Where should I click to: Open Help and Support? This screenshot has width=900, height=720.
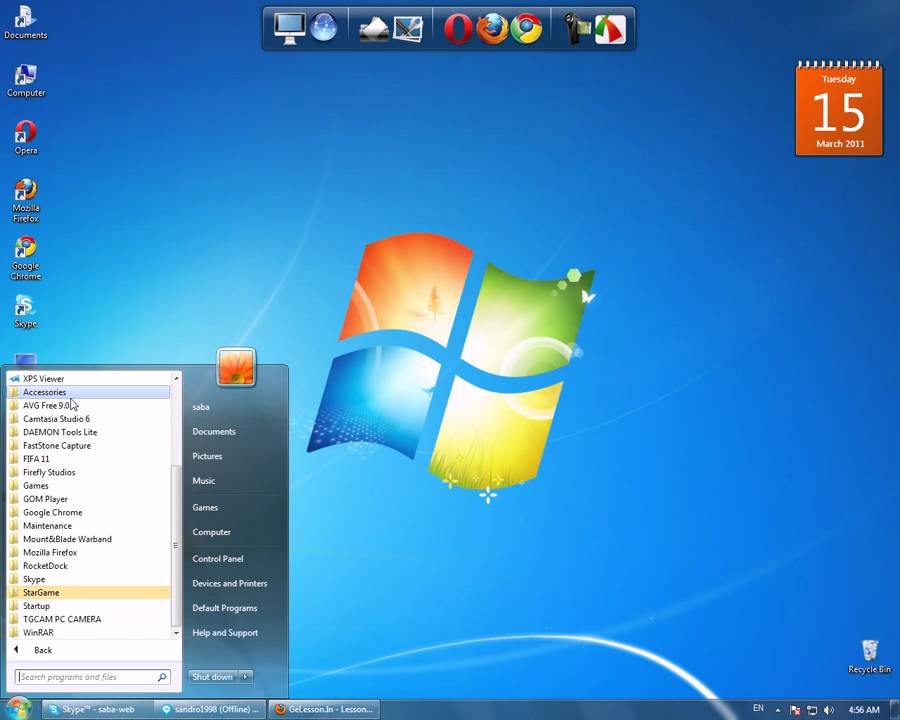(225, 633)
